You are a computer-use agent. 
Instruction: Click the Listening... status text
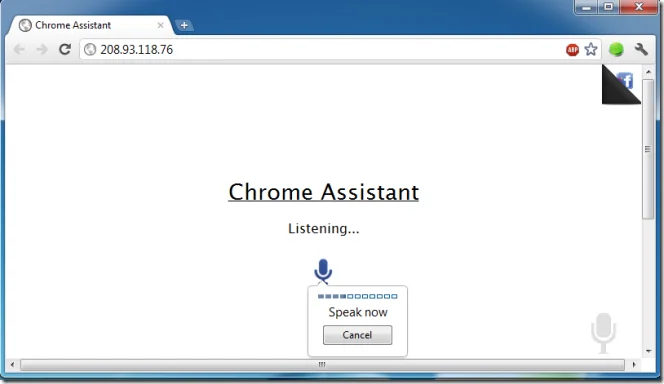point(324,229)
